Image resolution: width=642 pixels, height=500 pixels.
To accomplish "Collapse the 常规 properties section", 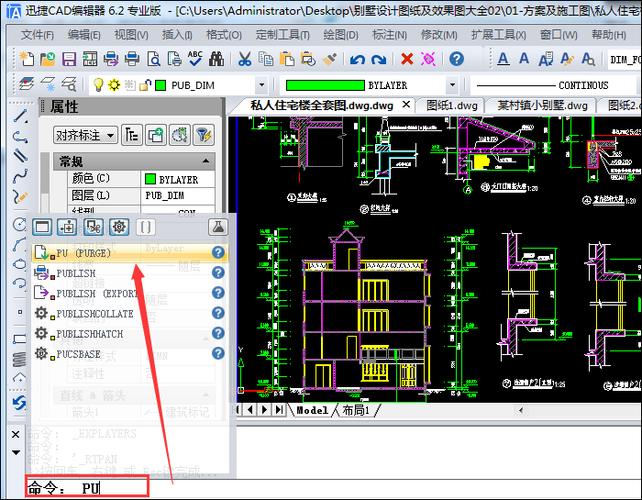I will click(206, 161).
